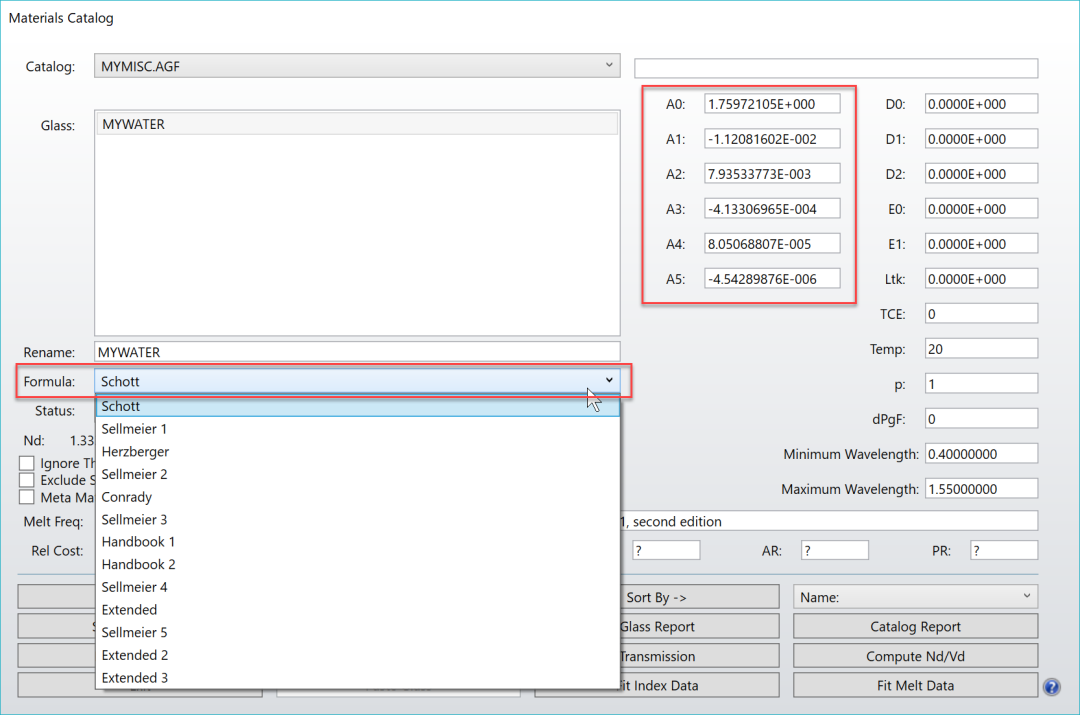Click the Transmission button
This screenshot has height=715, width=1080.
point(699,656)
